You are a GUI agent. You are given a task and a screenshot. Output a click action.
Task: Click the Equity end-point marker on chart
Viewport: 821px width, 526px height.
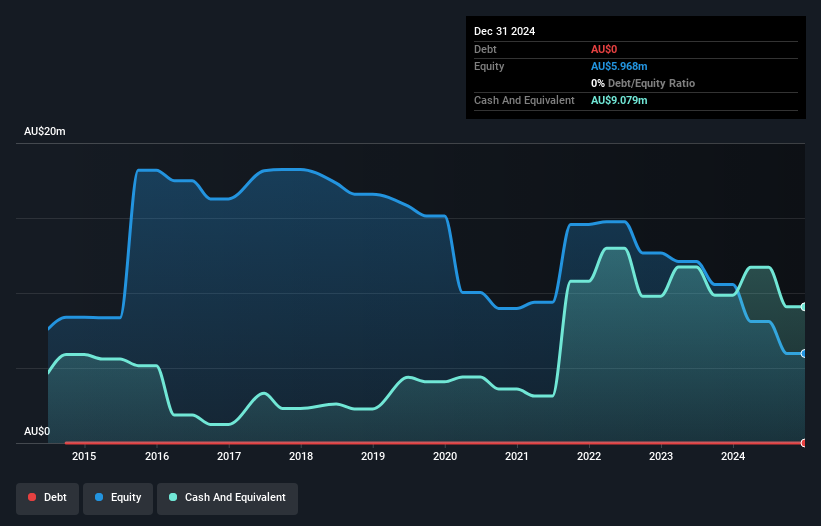point(804,354)
